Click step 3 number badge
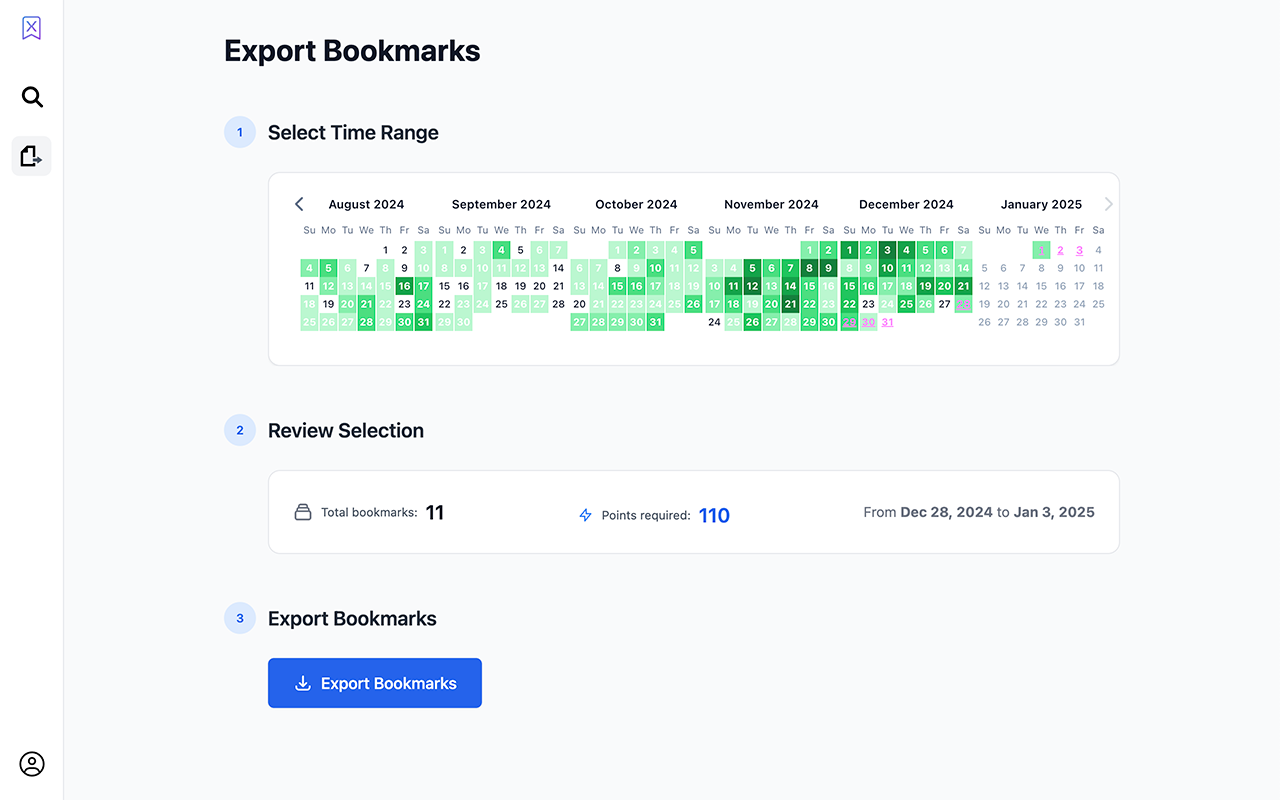 tap(240, 618)
